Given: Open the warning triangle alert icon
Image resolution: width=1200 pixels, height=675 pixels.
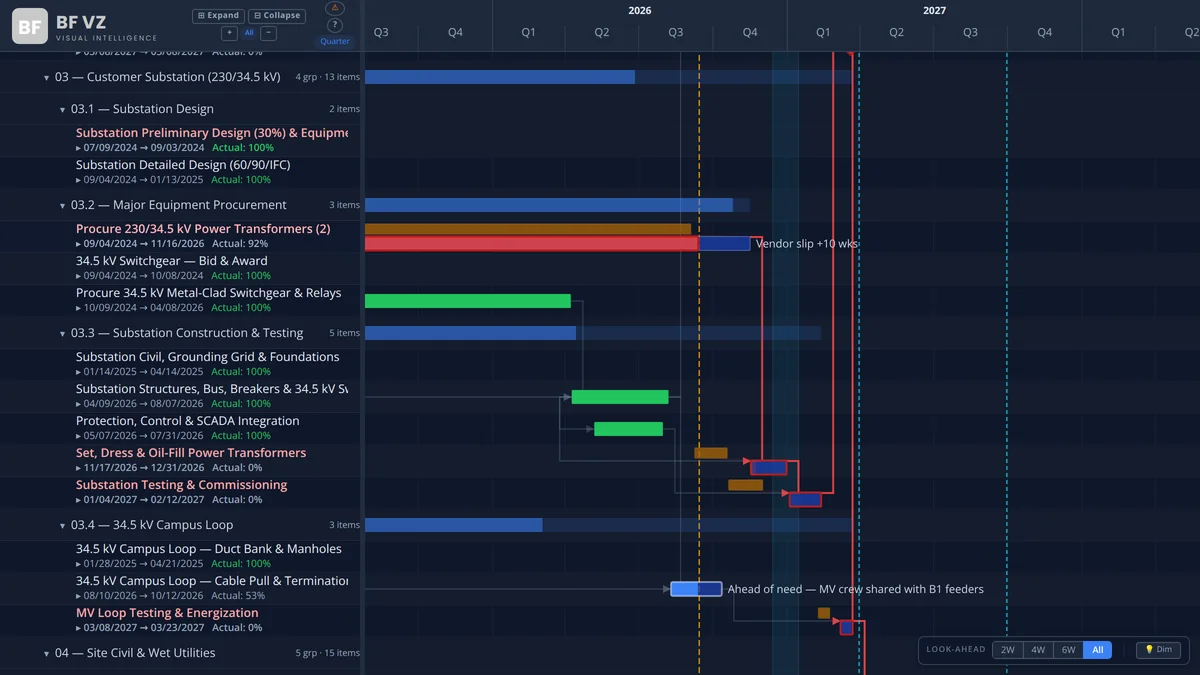Looking at the screenshot, I should click(335, 8).
